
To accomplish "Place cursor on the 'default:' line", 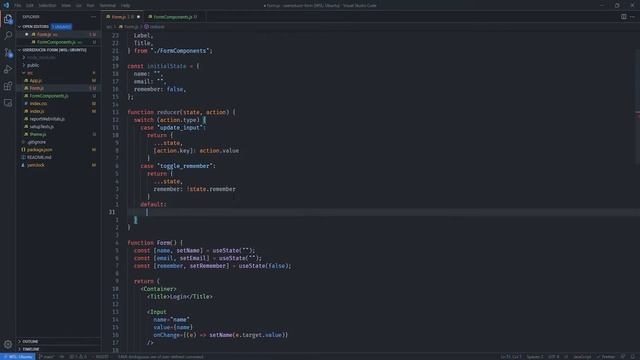I will (x=153, y=204).
